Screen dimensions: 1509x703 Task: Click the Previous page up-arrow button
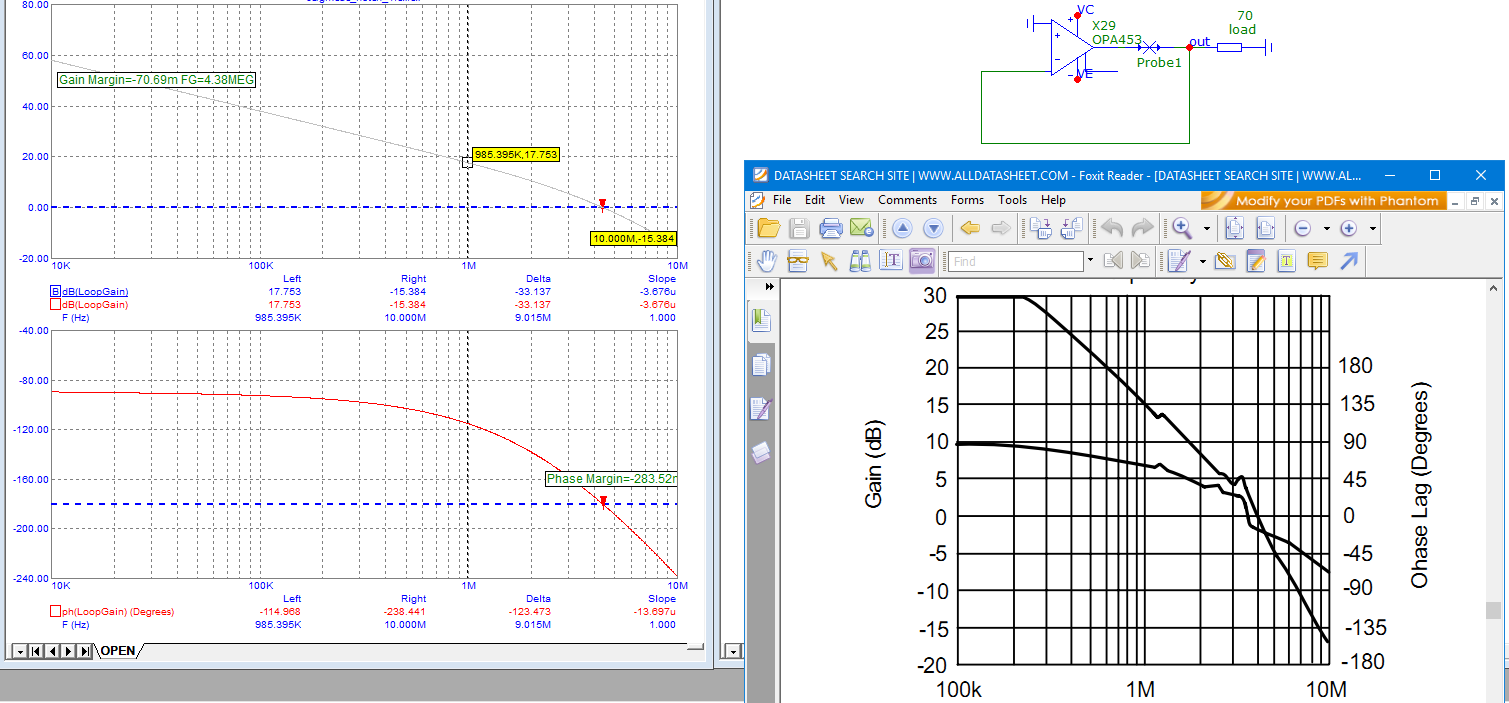coord(902,228)
